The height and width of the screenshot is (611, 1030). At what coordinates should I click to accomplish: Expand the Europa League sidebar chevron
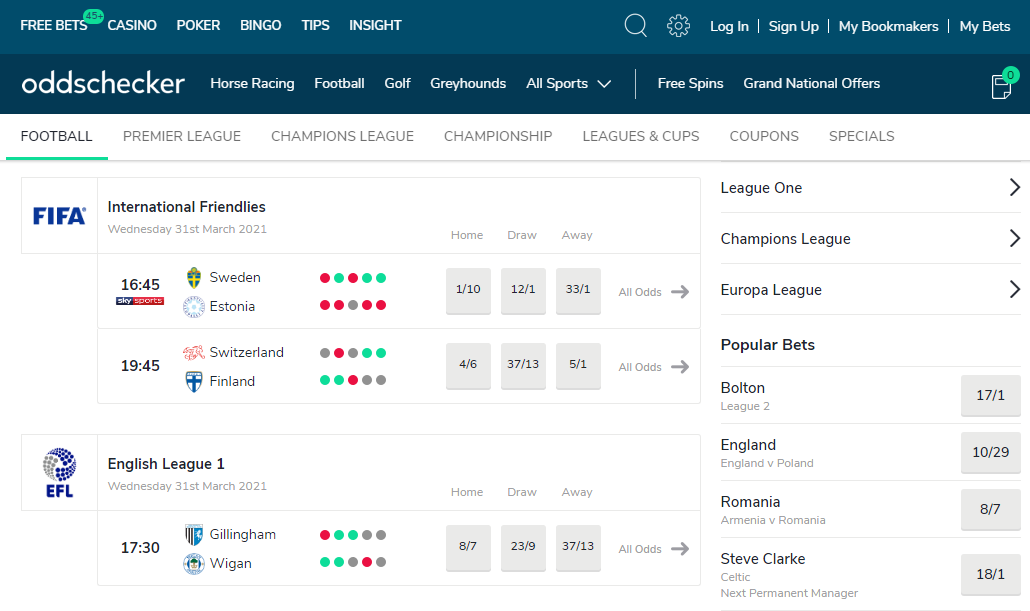click(x=1014, y=290)
